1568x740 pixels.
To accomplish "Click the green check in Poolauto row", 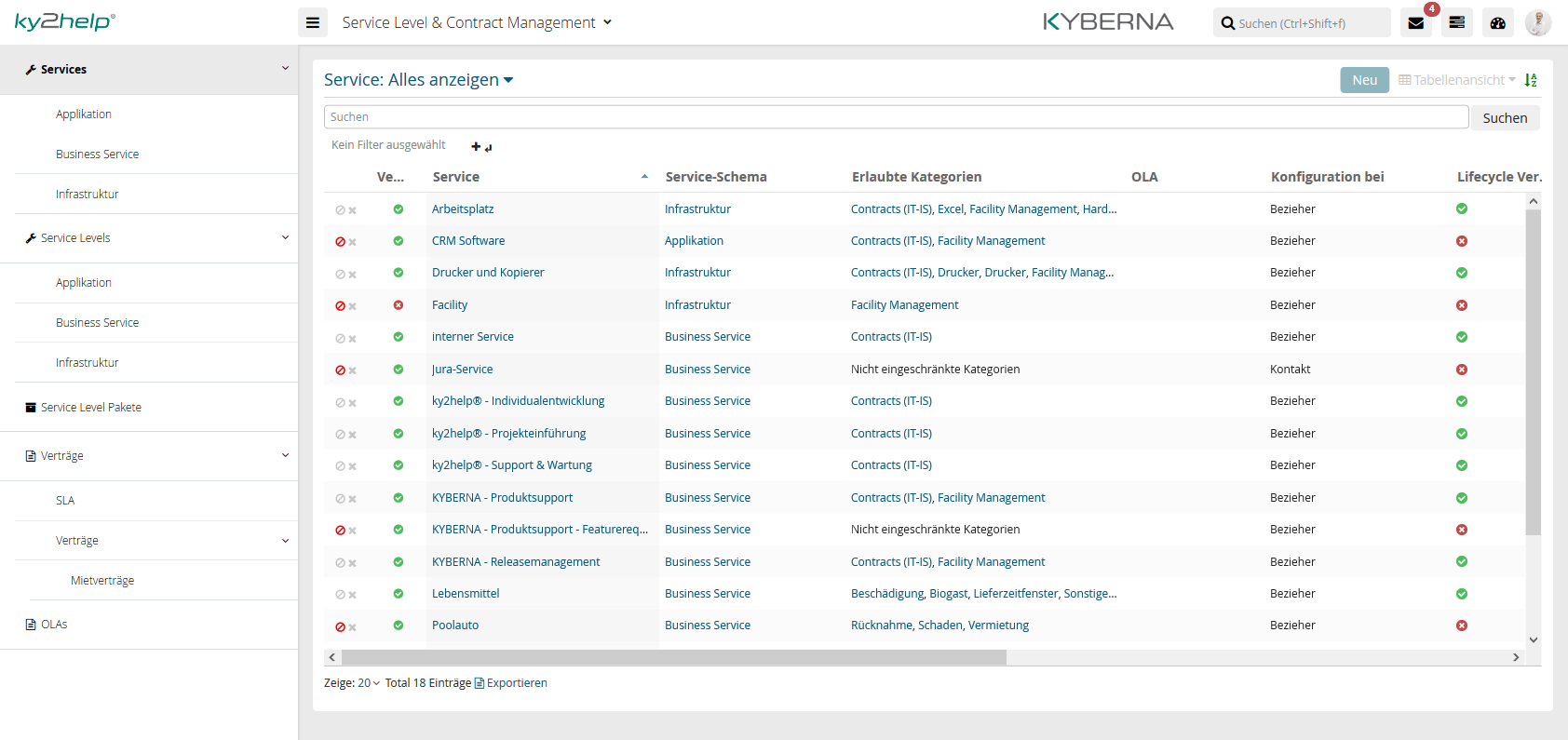I will point(399,626).
